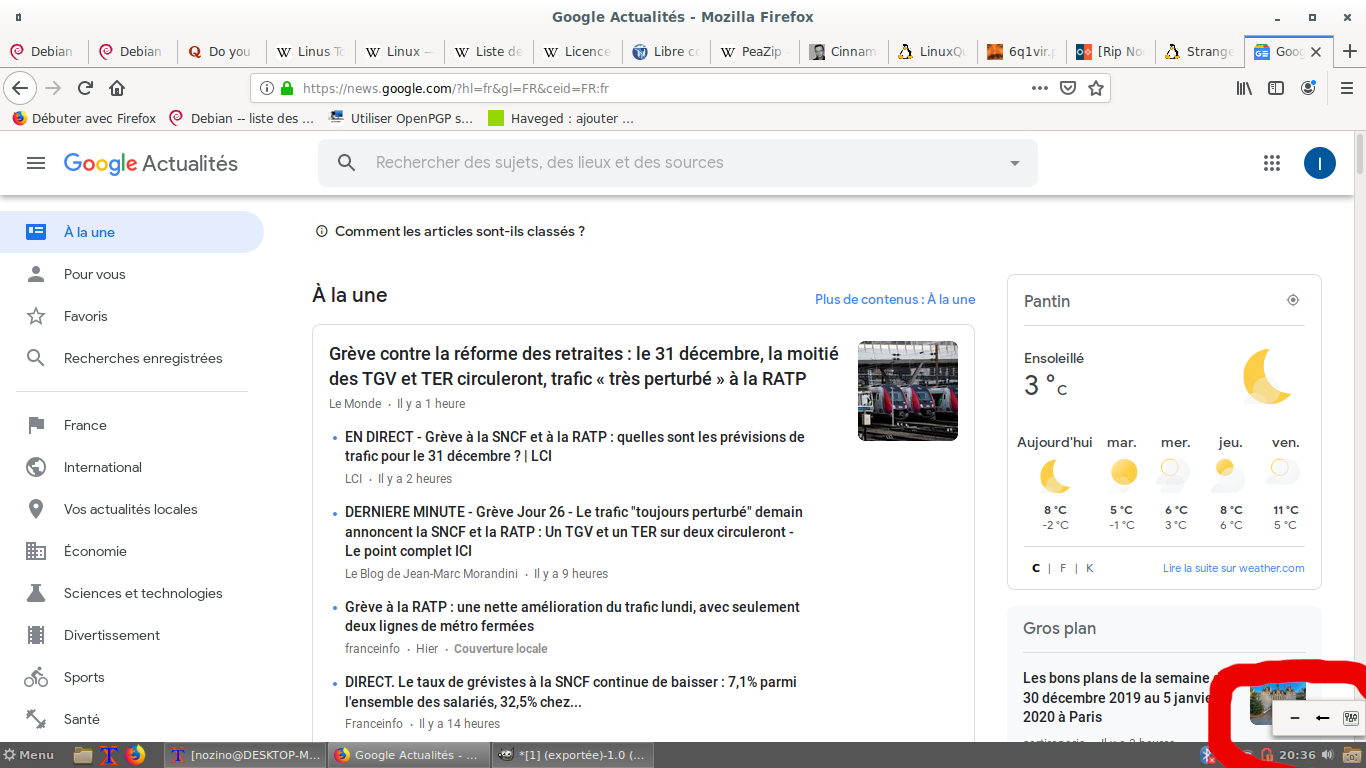Screen dimensions: 1366x768
Task: Open the page actions three-dot menu
Action: click(1040, 88)
